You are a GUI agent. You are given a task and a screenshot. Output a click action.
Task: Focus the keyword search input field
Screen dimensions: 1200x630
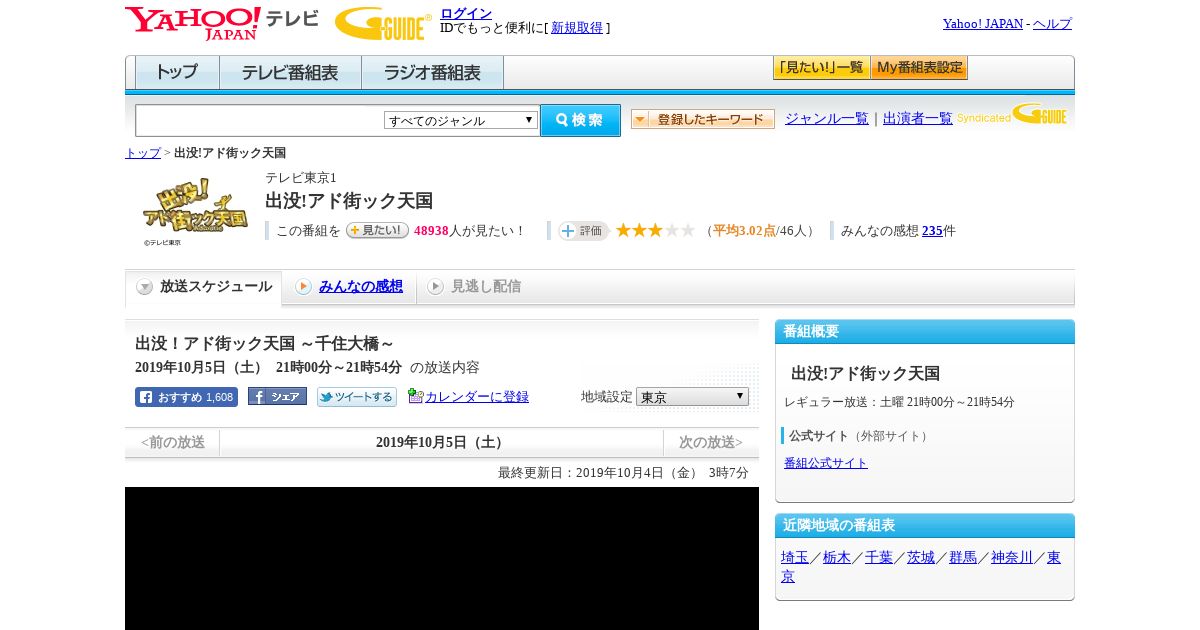[x=260, y=120]
